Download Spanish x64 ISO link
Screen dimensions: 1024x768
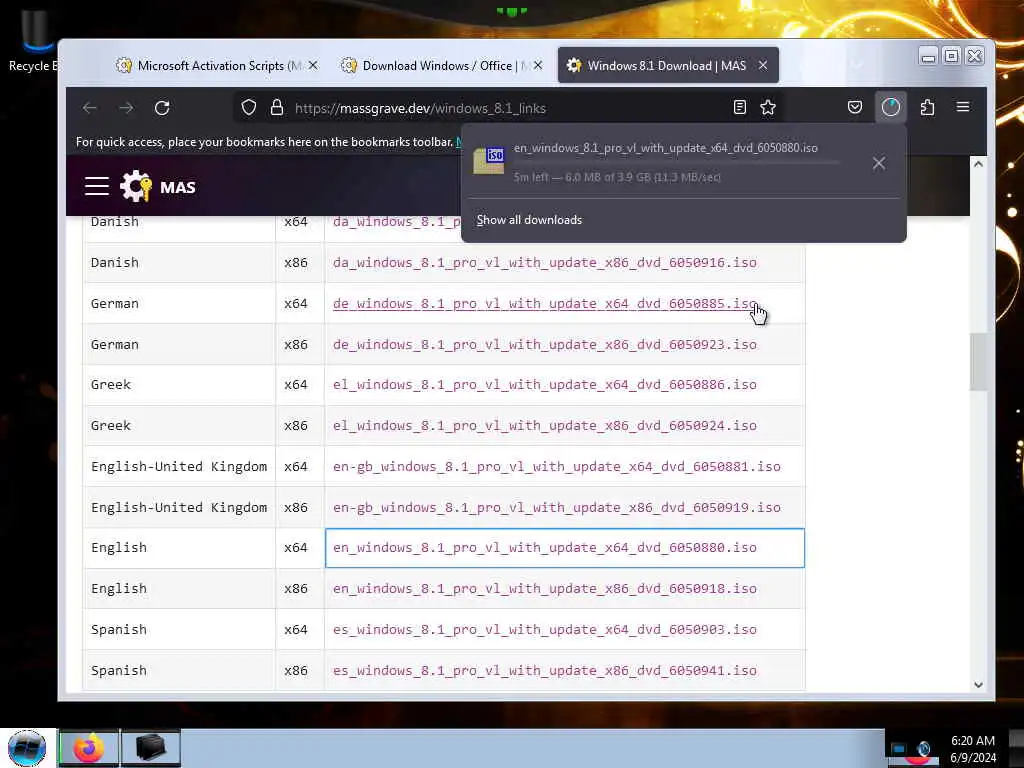click(x=545, y=630)
